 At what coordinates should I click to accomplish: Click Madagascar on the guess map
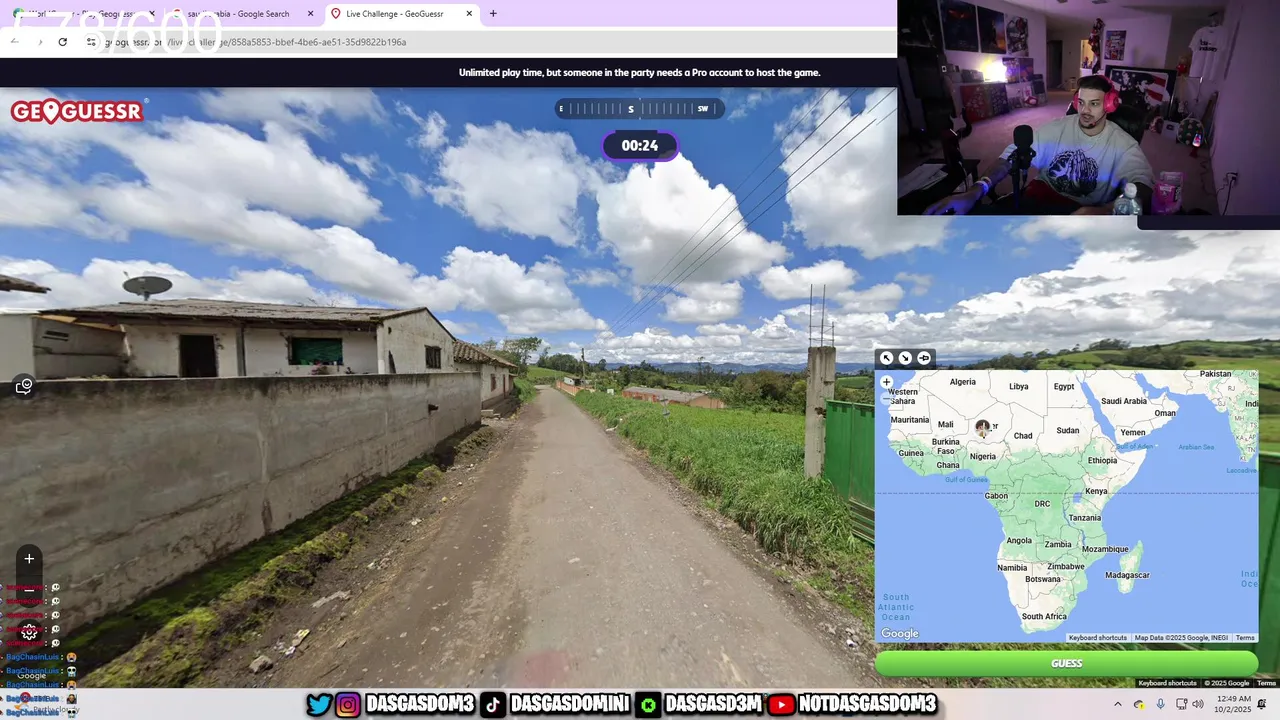(1127, 575)
